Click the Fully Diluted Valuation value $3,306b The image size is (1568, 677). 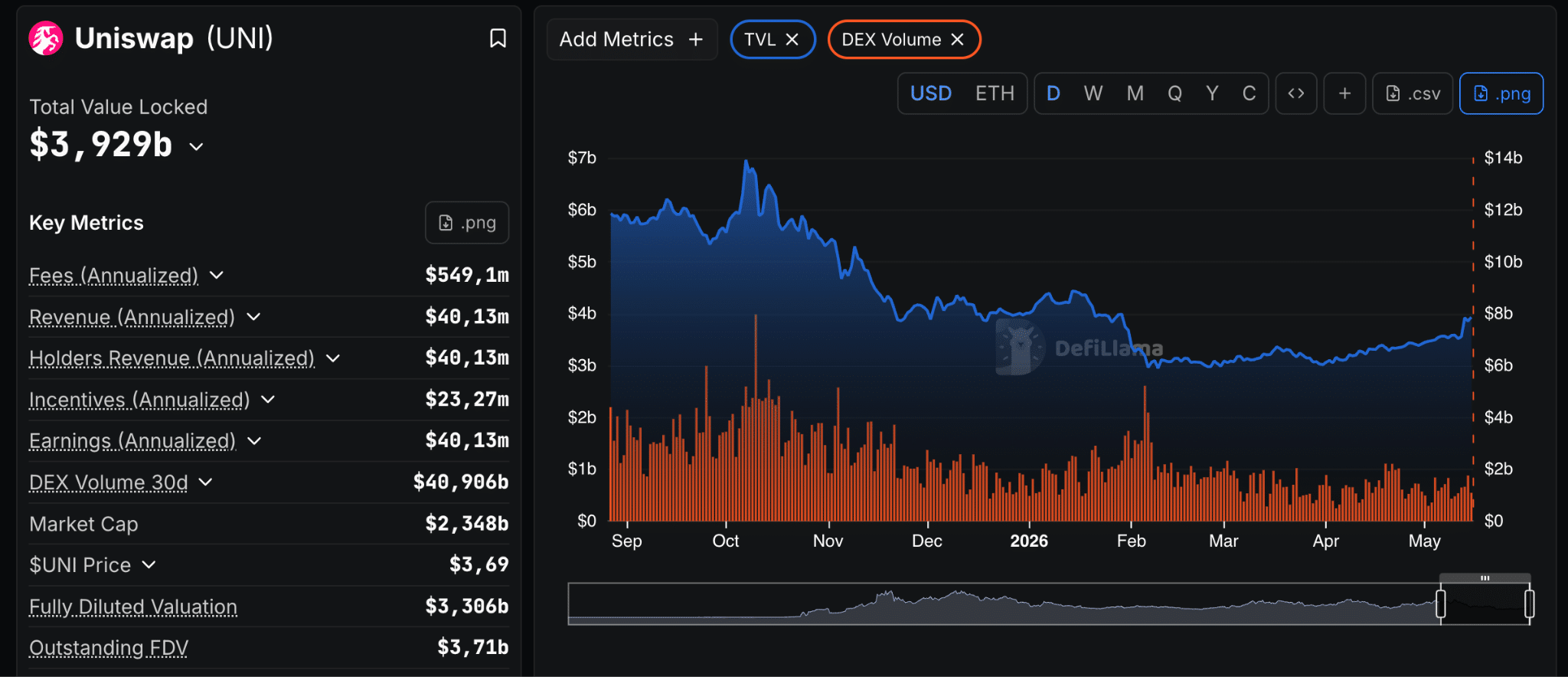pyautogui.click(x=467, y=607)
